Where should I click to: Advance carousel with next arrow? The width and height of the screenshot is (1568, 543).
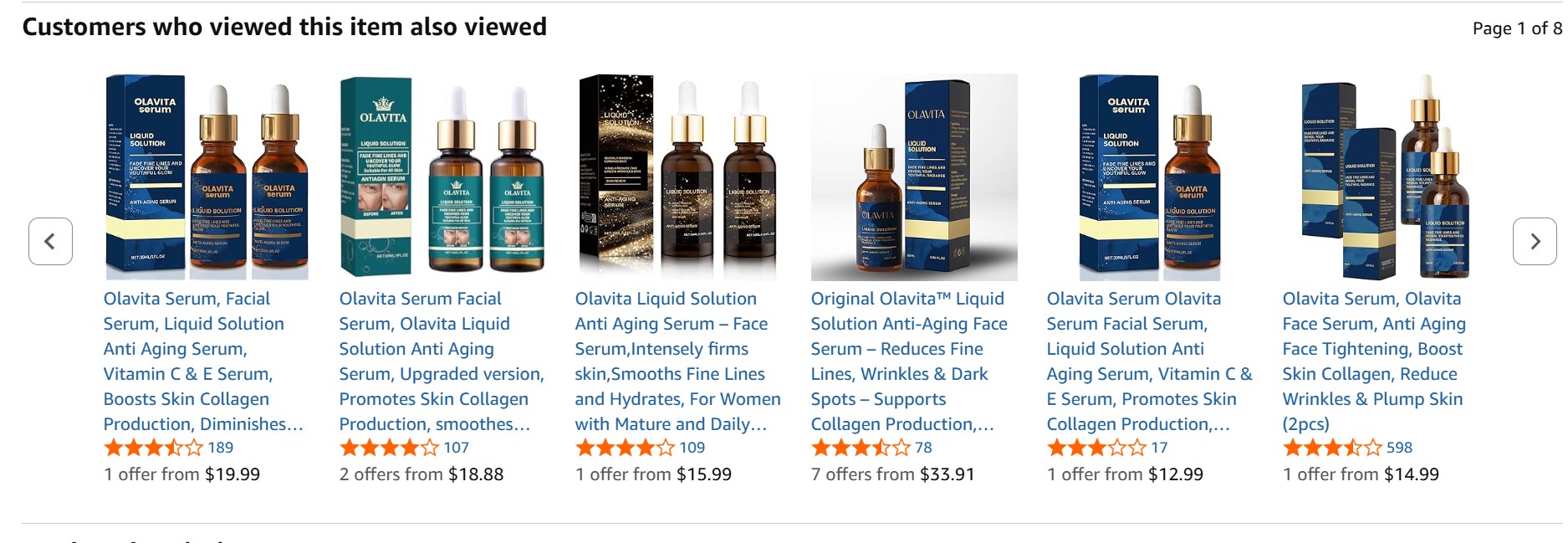[1535, 241]
